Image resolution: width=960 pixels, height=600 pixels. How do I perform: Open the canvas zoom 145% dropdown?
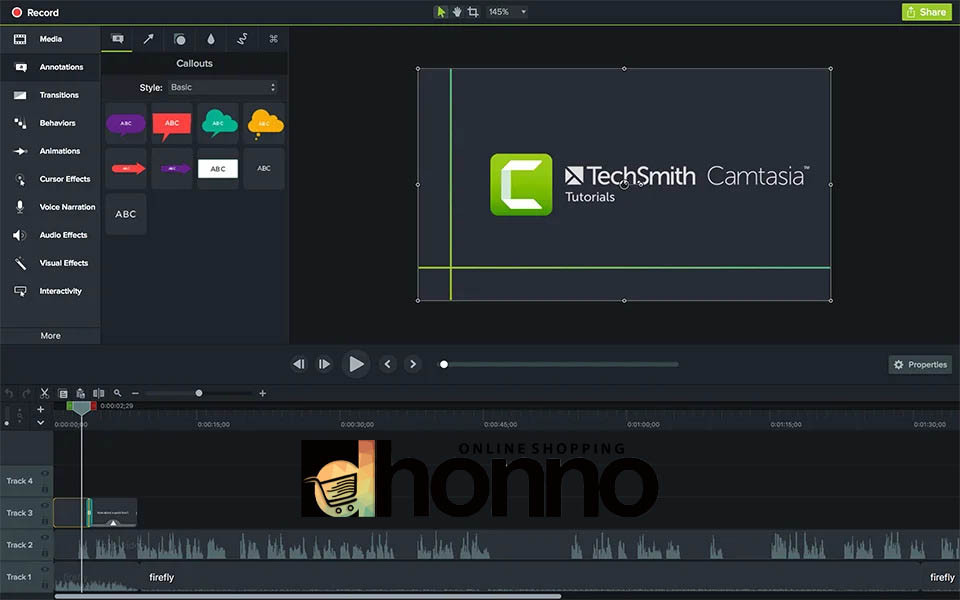click(x=507, y=12)
